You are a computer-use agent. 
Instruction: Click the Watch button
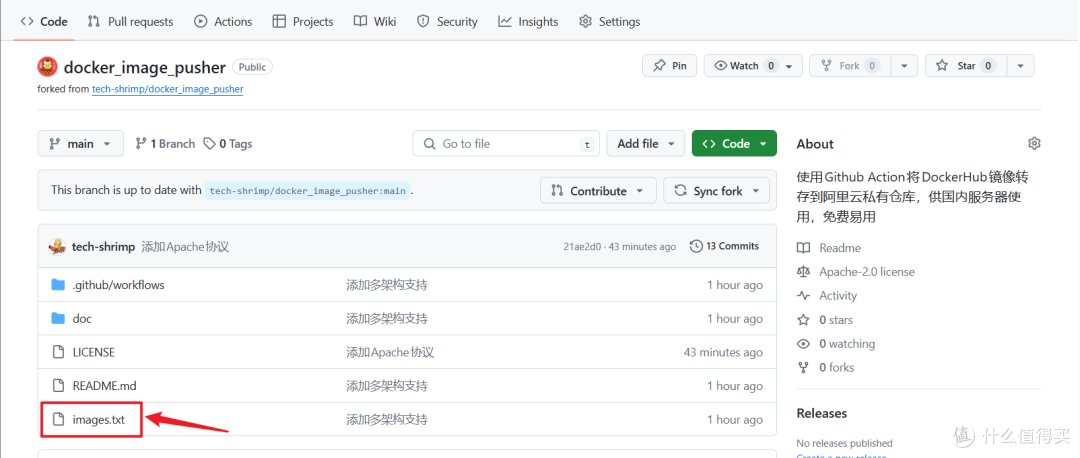[745, 65]
